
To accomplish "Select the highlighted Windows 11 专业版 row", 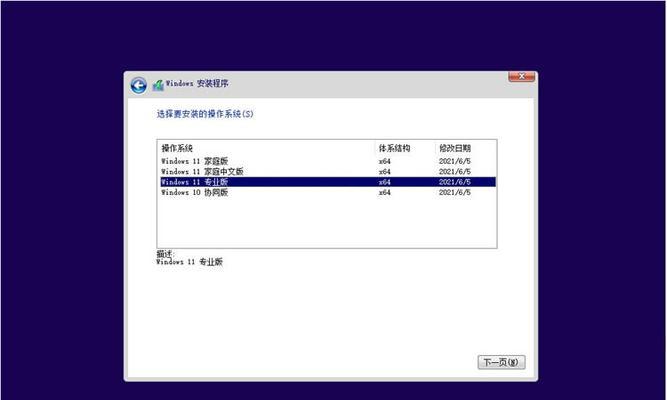I will click(x=326, y=182).
